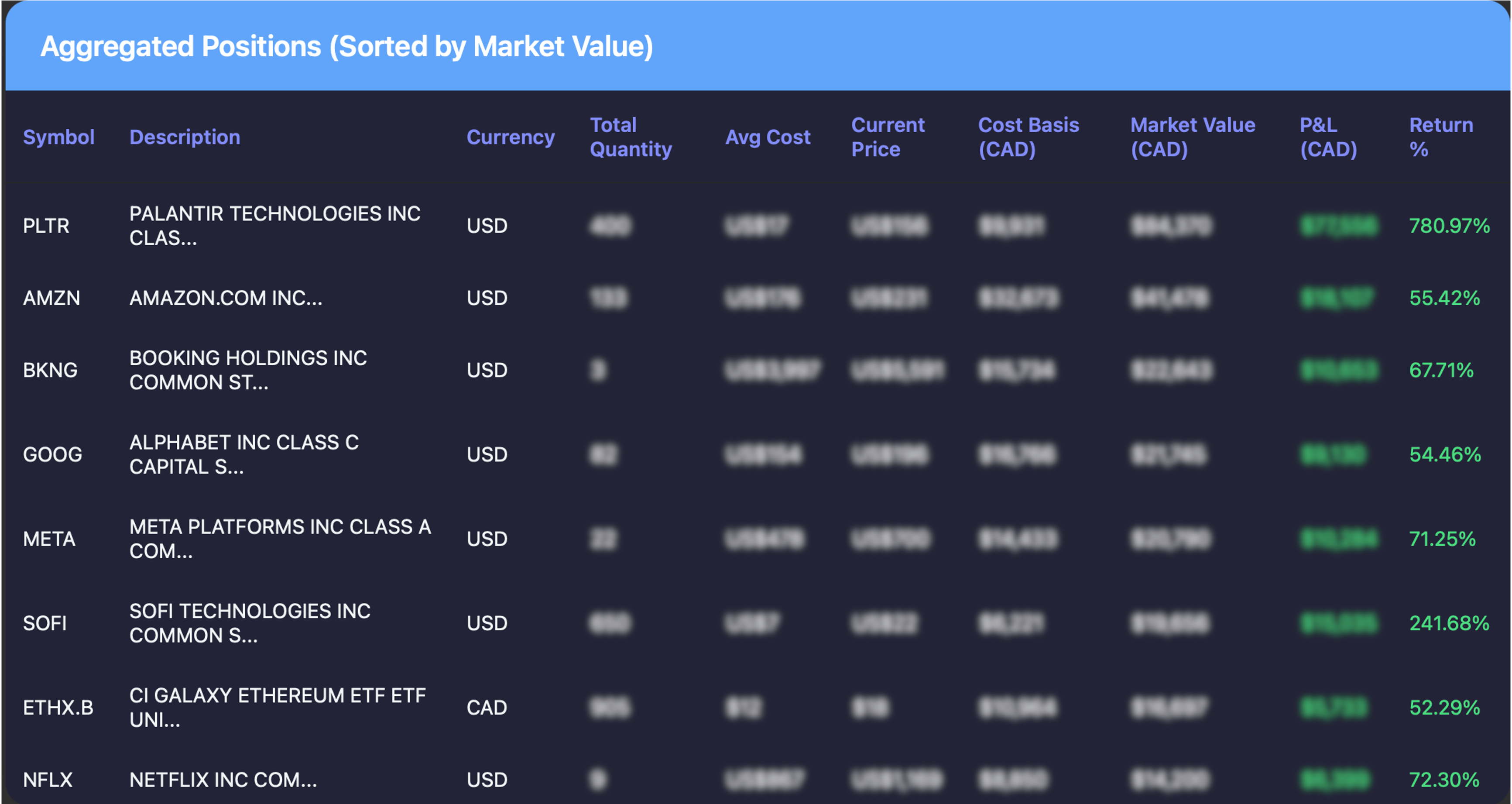Click the Avg Cost column header

pos(767,137)
